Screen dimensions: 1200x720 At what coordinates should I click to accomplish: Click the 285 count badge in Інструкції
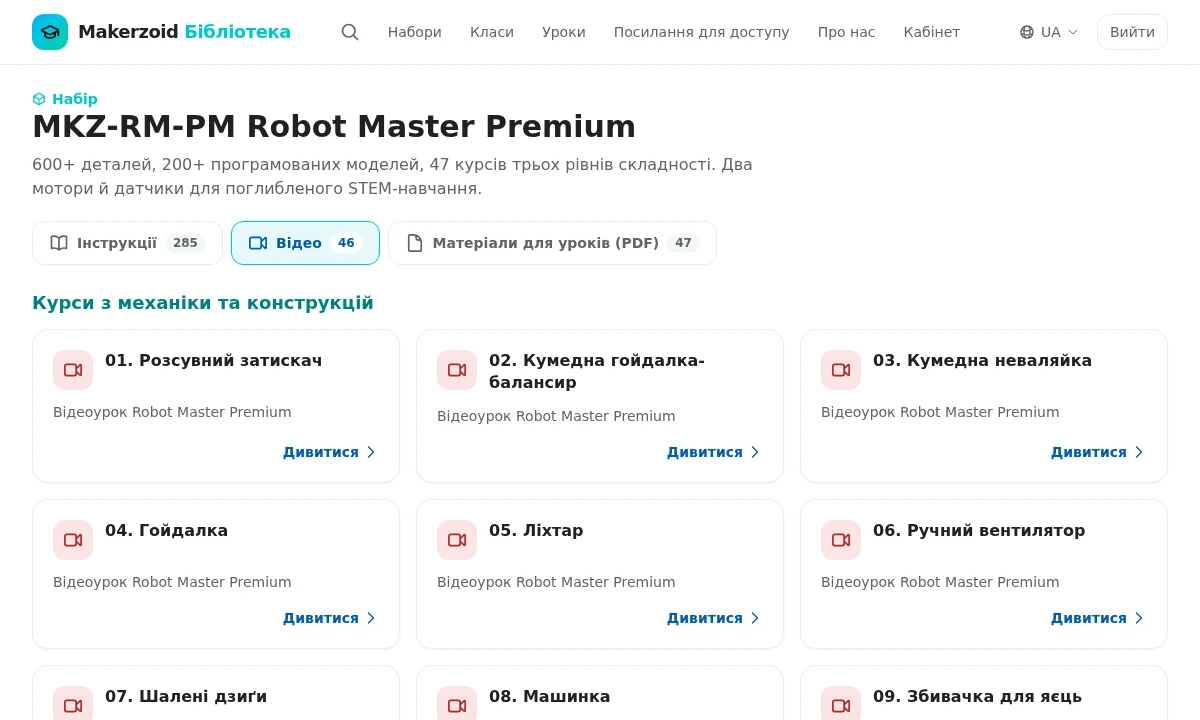click(185, 243)
